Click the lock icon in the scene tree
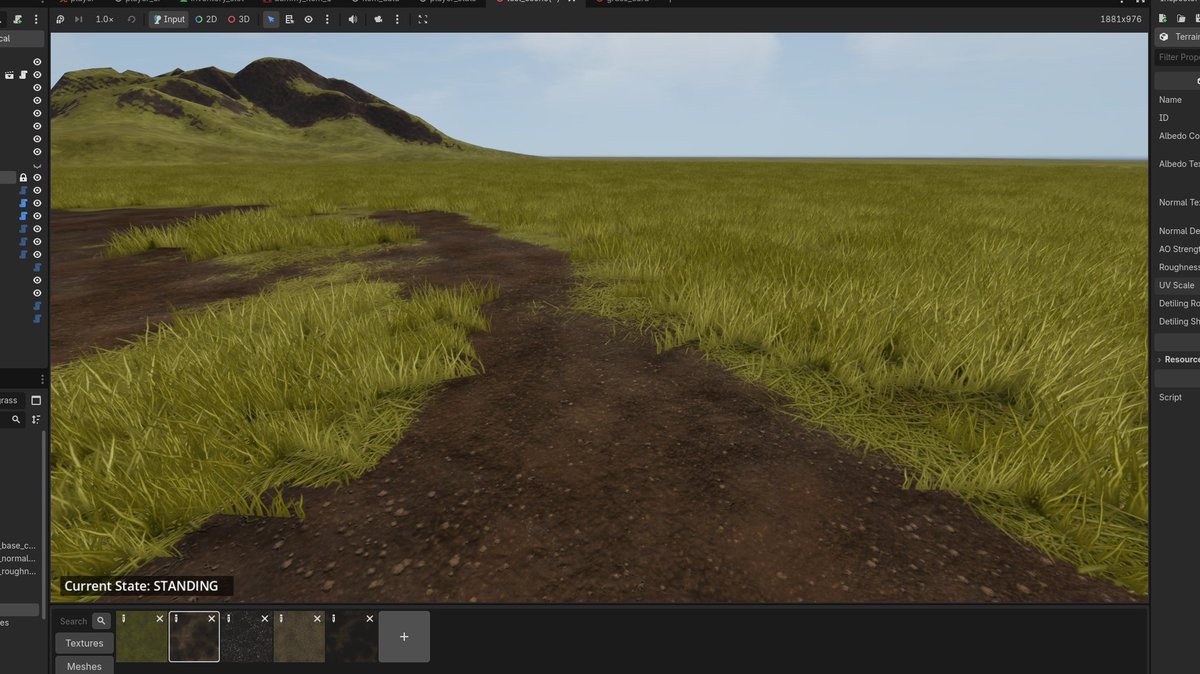This screenshot has width=1200, height=674. click(23, 178)
